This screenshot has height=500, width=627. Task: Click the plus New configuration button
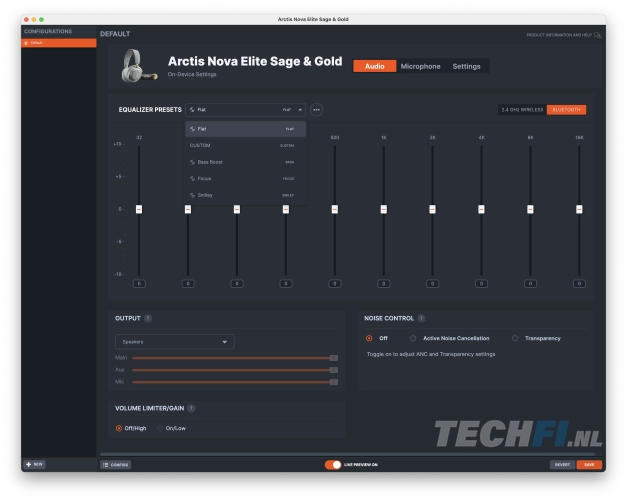tap(35, 464)
